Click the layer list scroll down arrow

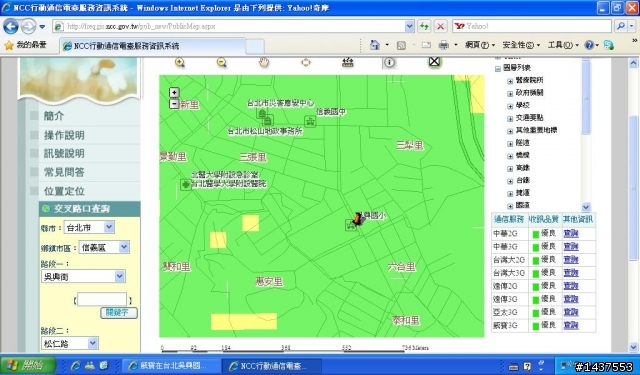pos(586,207)
